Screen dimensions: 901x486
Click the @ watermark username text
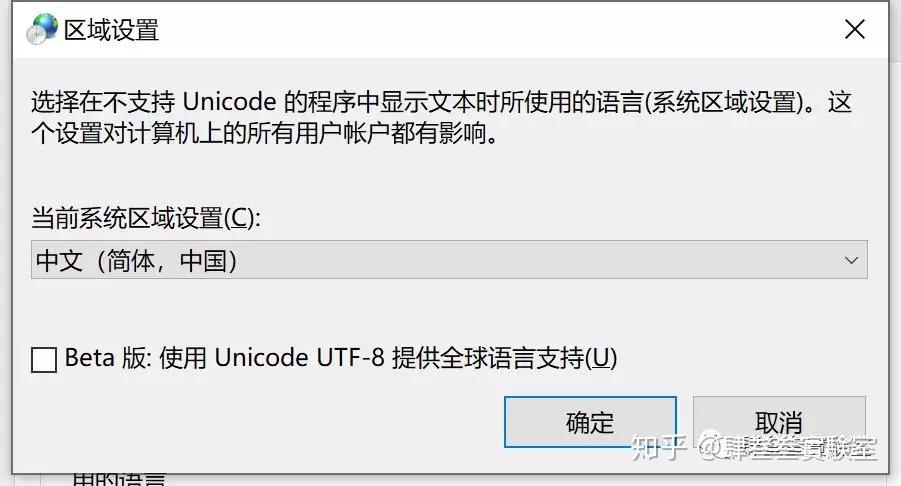pos(788,447)
